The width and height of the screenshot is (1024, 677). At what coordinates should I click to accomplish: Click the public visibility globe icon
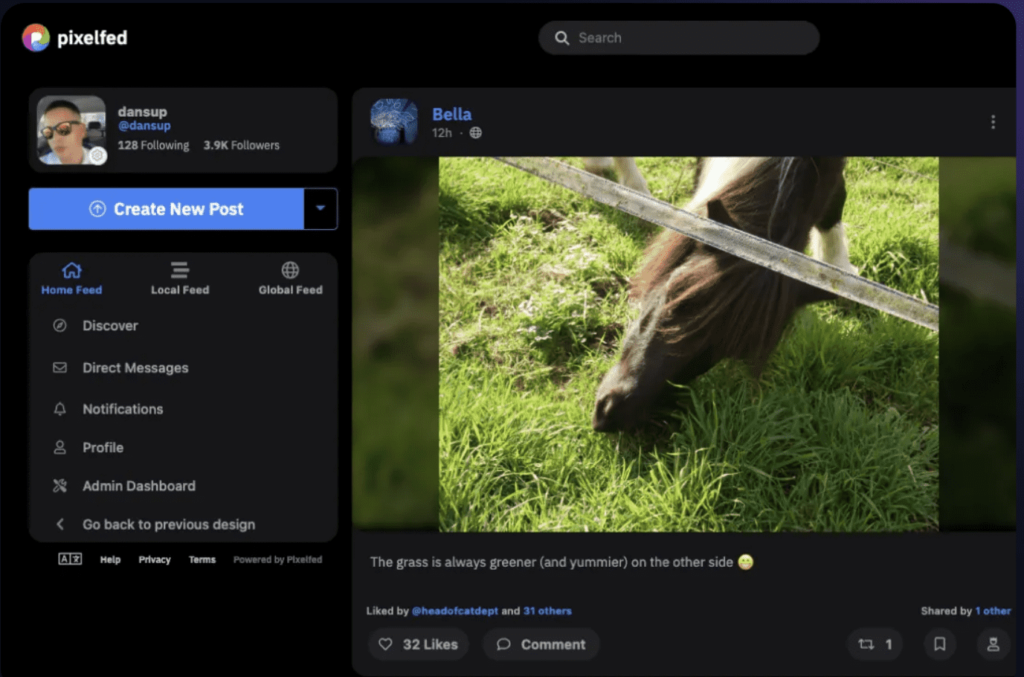pos(475,133)
